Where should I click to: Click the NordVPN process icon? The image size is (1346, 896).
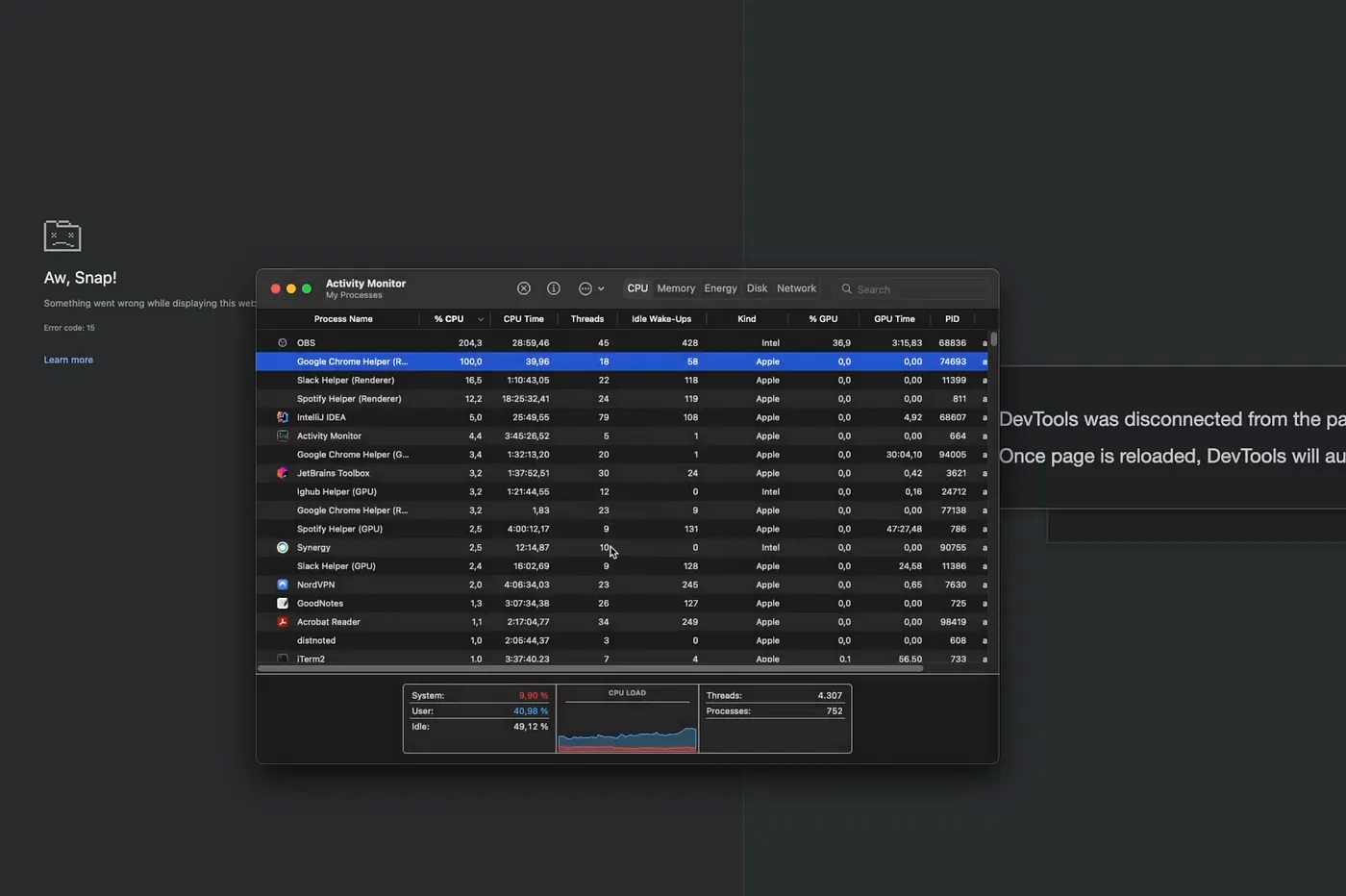point(282,585)
